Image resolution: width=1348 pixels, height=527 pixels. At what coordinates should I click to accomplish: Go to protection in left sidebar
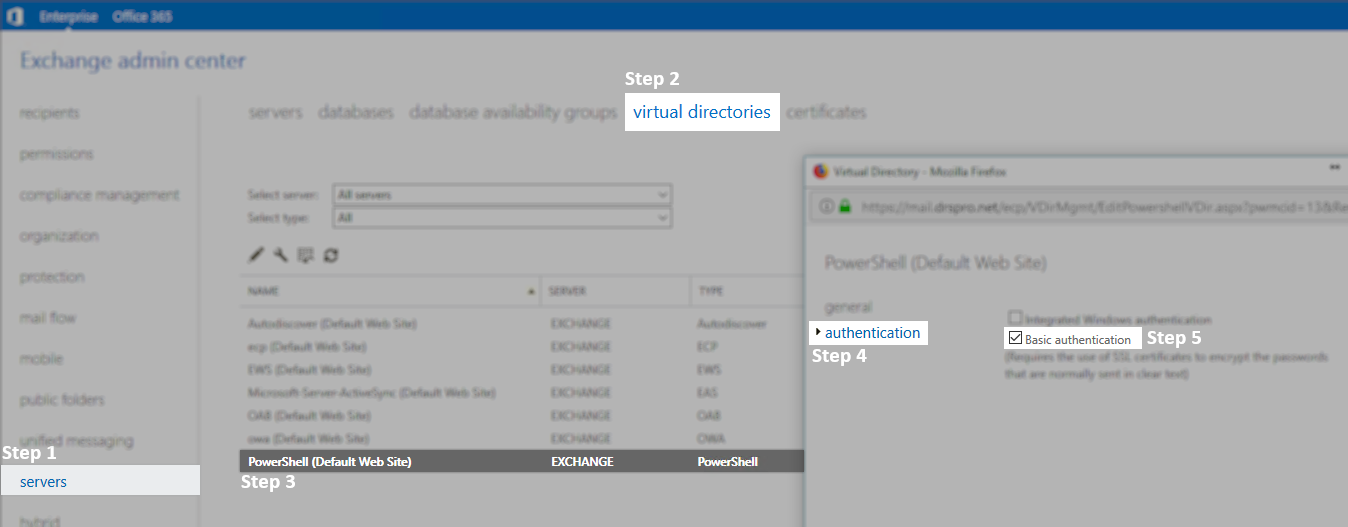pos(52,277)
